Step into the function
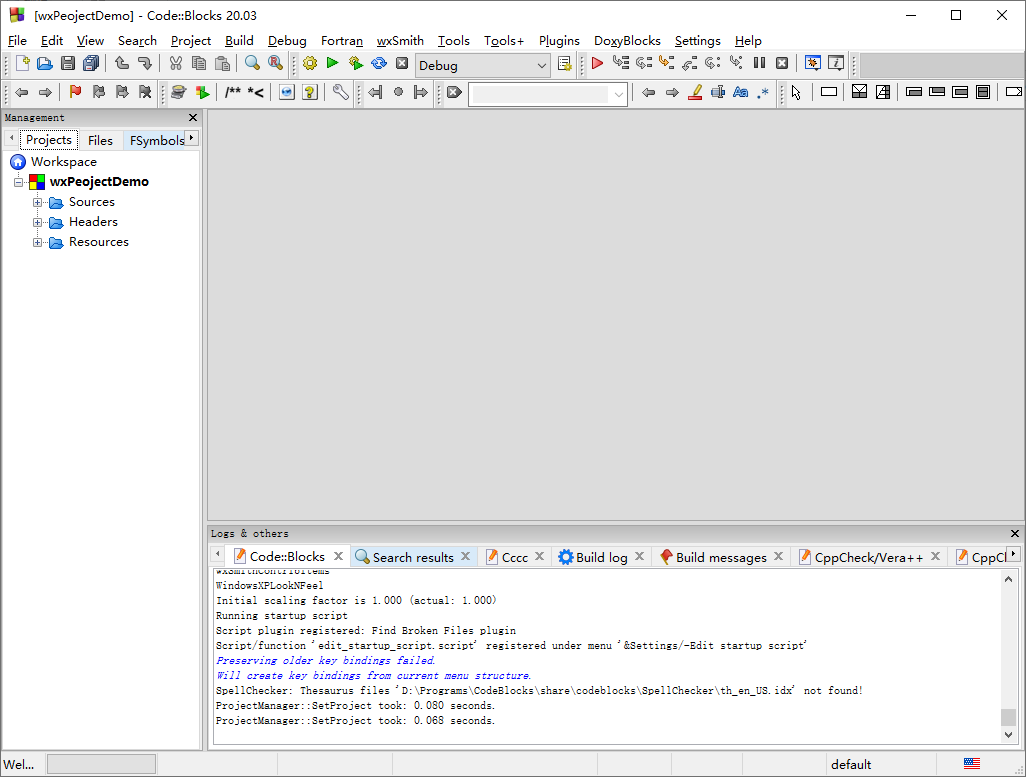1026x777 pixels. pyautogui.click(x=667, y=63)
